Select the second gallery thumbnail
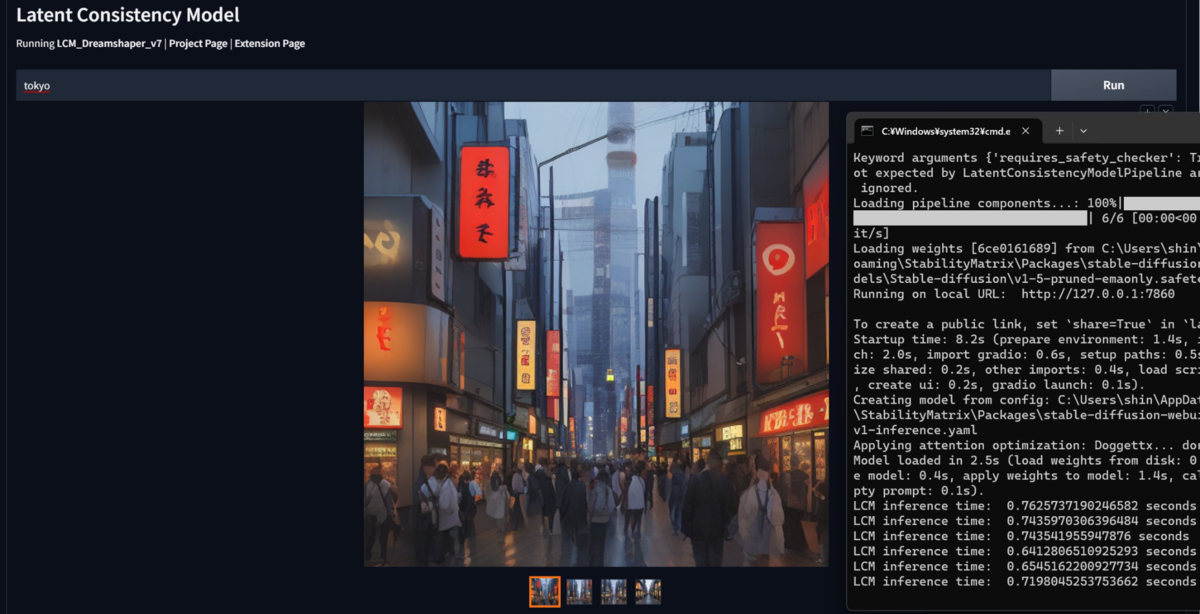The width and height of the screenshot is (1200, 614). 579,591
